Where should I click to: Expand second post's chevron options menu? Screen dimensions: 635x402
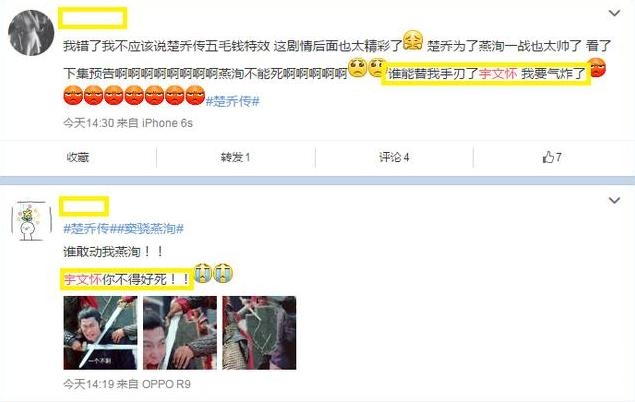point(614,200)
